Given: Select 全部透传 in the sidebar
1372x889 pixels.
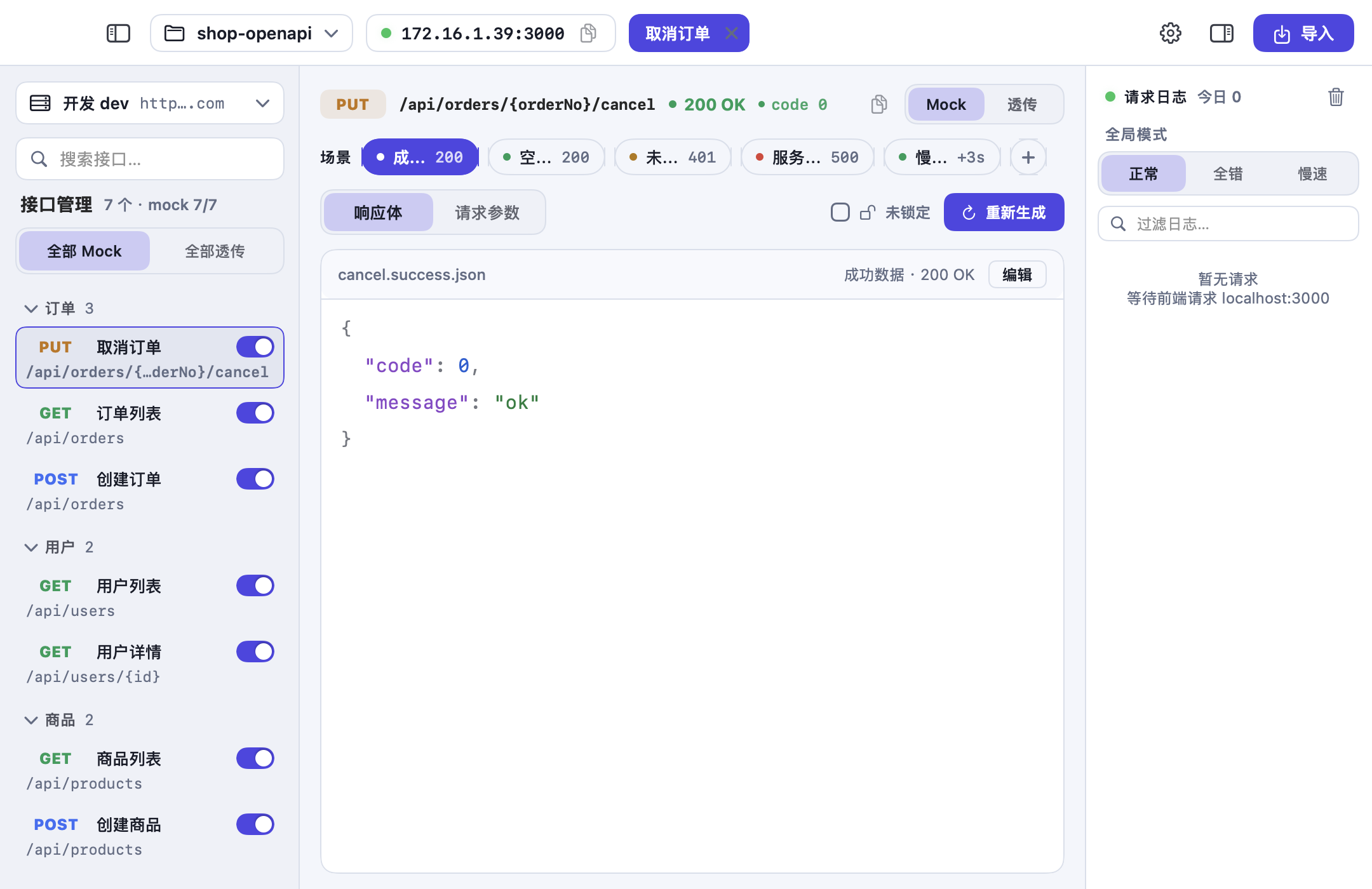Looking at the screenshot, I should pos(215,251).
